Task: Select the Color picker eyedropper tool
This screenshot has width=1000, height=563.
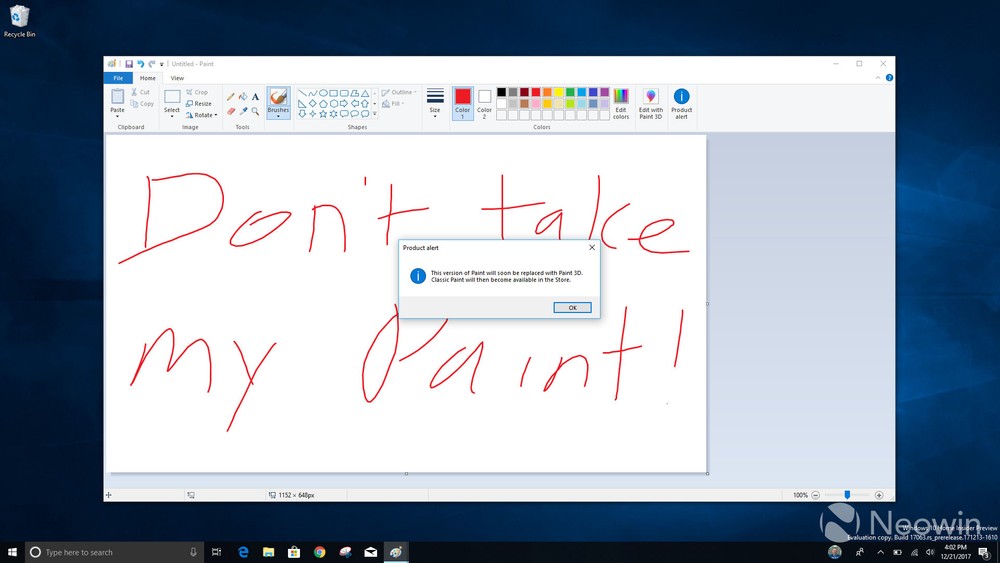Action: pyautogui.click(x=243, y=111)
